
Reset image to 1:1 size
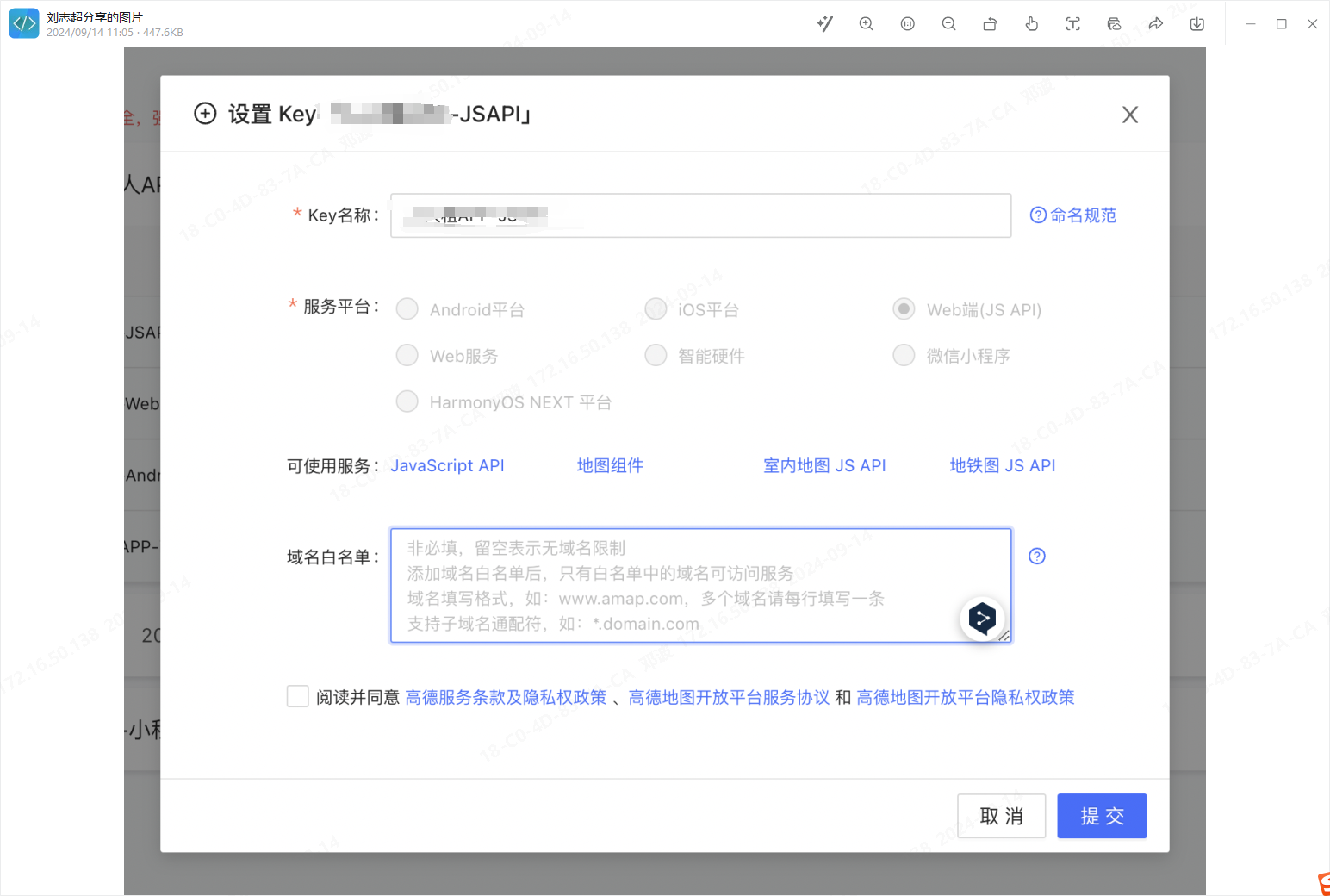pyautogui.click(x=907, y=24)
